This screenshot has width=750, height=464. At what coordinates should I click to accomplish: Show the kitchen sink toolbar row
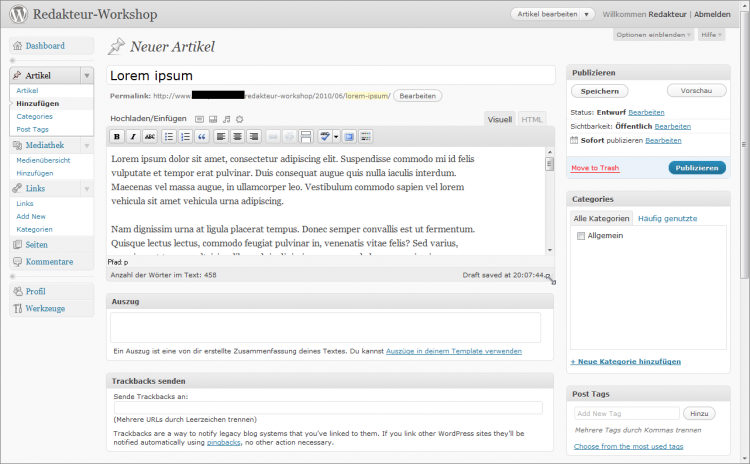pyautogui.click(x=366, y=137)
